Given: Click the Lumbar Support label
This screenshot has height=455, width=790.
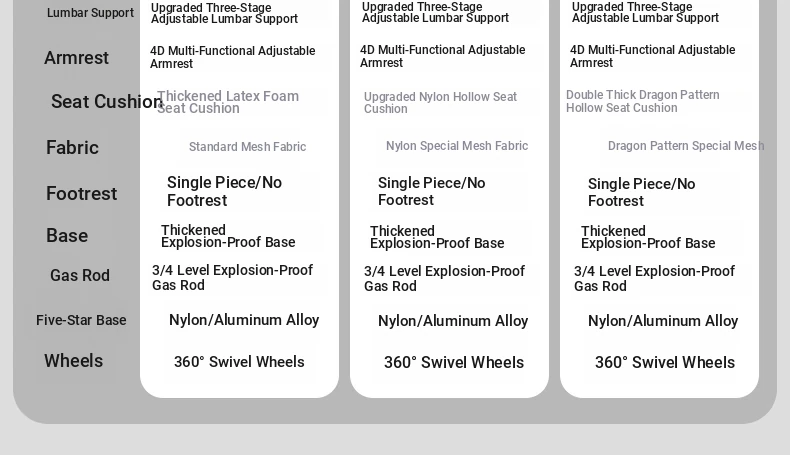Looking at the screenshot, I should pos(90,13).
